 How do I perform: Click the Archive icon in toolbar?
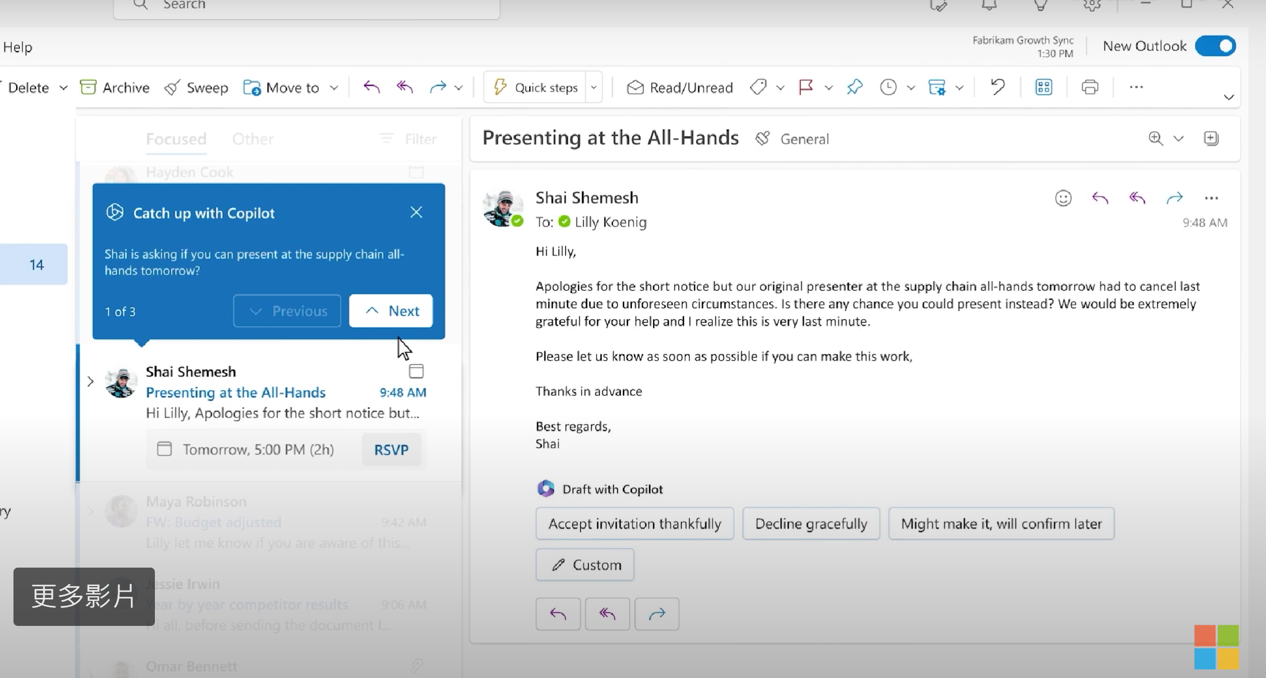(89, 87)
